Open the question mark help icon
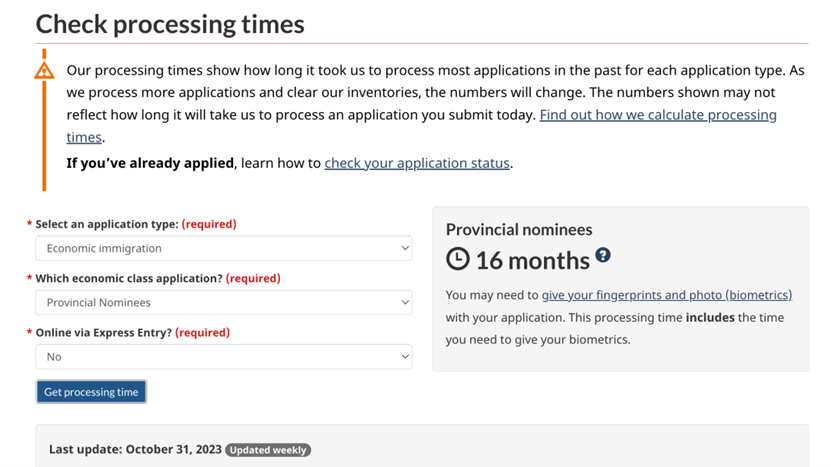 [x=603, y=255]
